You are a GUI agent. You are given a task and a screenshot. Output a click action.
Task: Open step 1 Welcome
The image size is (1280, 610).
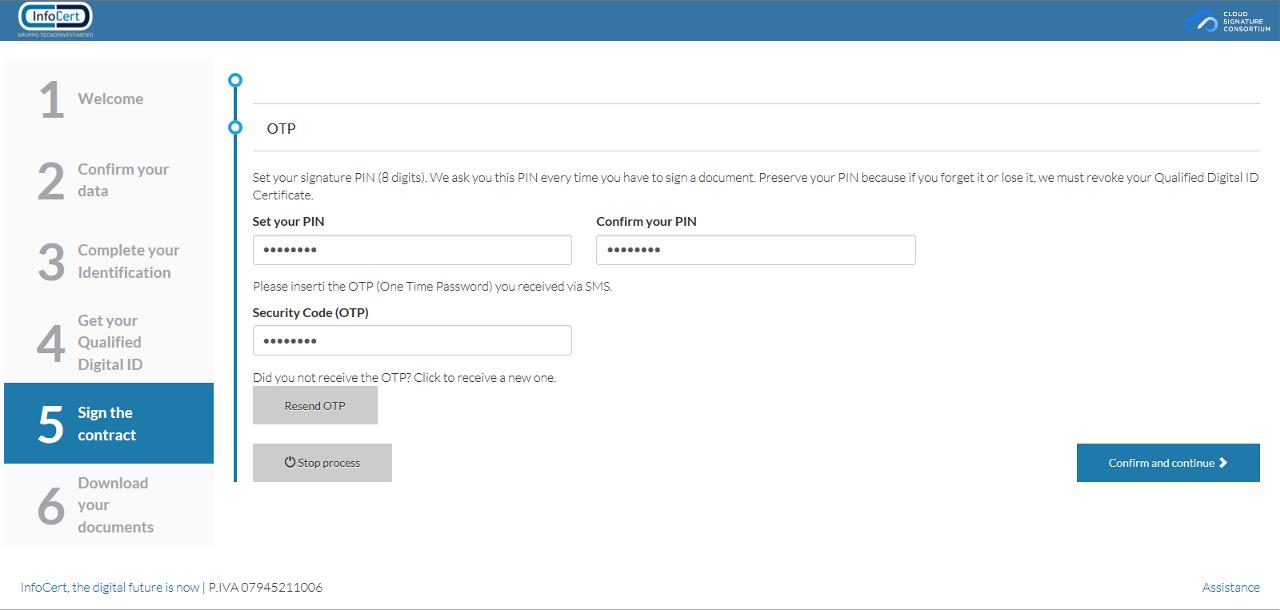[109, 99]
